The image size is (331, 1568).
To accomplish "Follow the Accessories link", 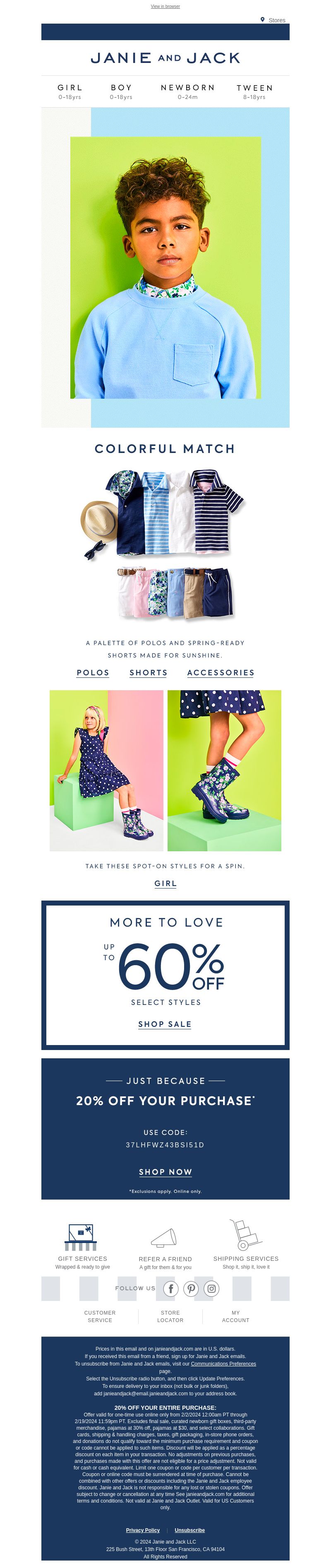I will pos(221,672).
